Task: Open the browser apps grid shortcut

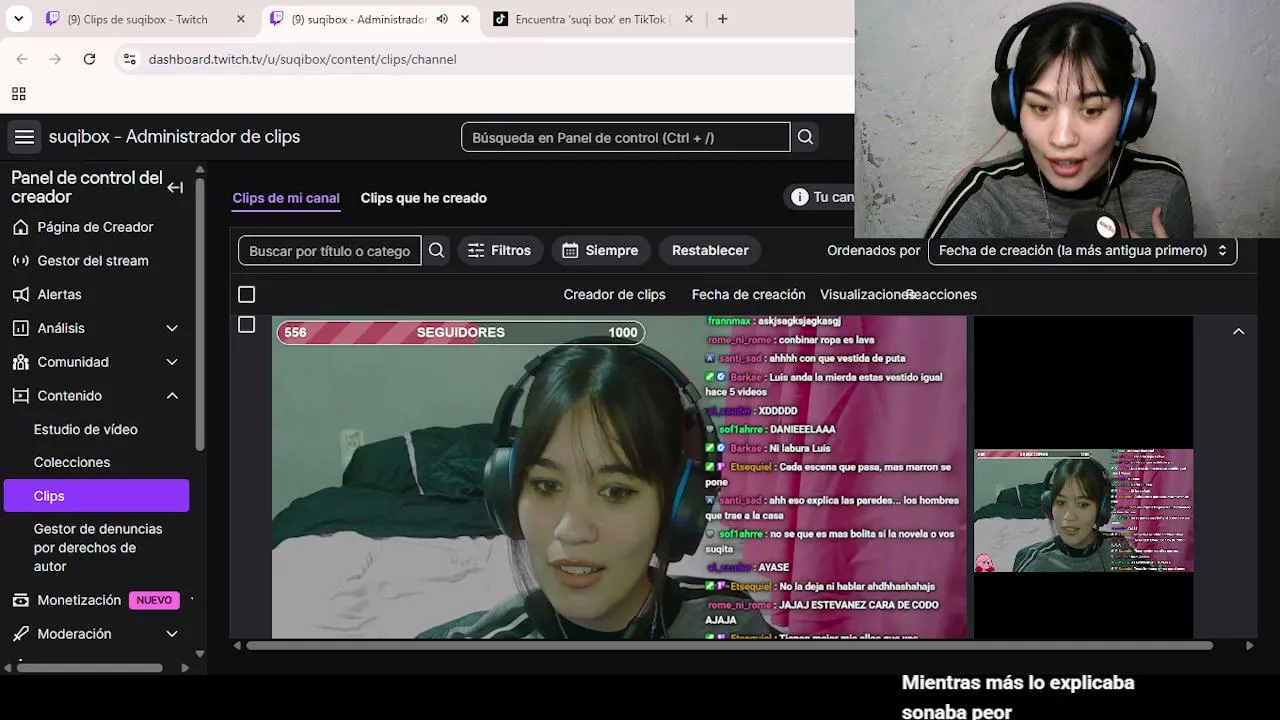Action: [x=18, y=94]
